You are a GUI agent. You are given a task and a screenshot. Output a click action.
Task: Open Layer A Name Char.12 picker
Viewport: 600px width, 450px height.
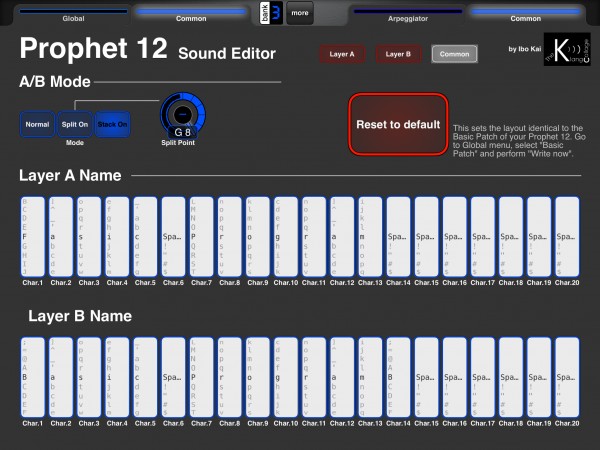pyautogui.click(x=342, y=237)
